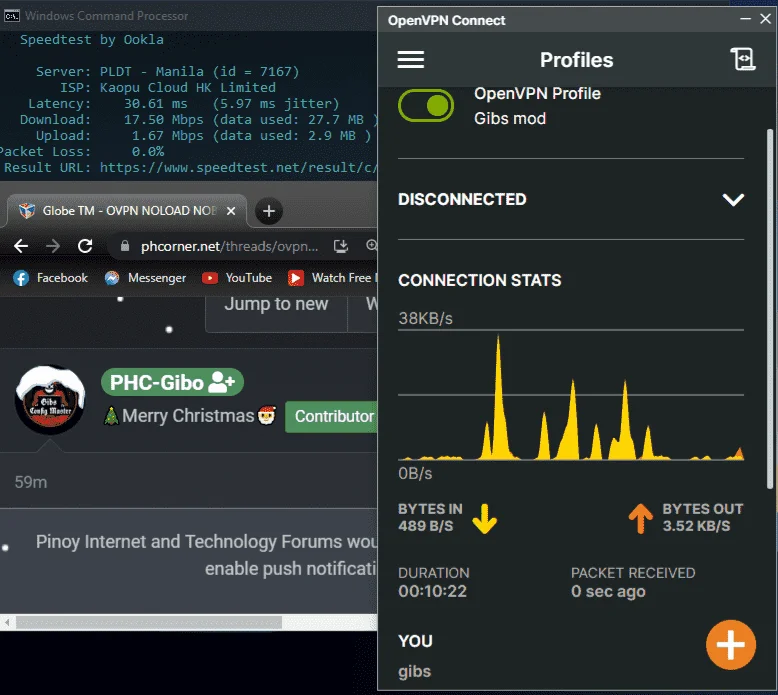Click the Bytes Out up arrow icon
Image resolution: width=778 pixels, height=695 pixels.
[641, 518]
